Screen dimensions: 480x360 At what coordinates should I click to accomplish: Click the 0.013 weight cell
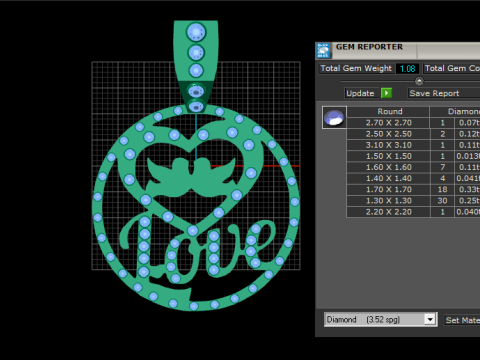pos(468,156)
